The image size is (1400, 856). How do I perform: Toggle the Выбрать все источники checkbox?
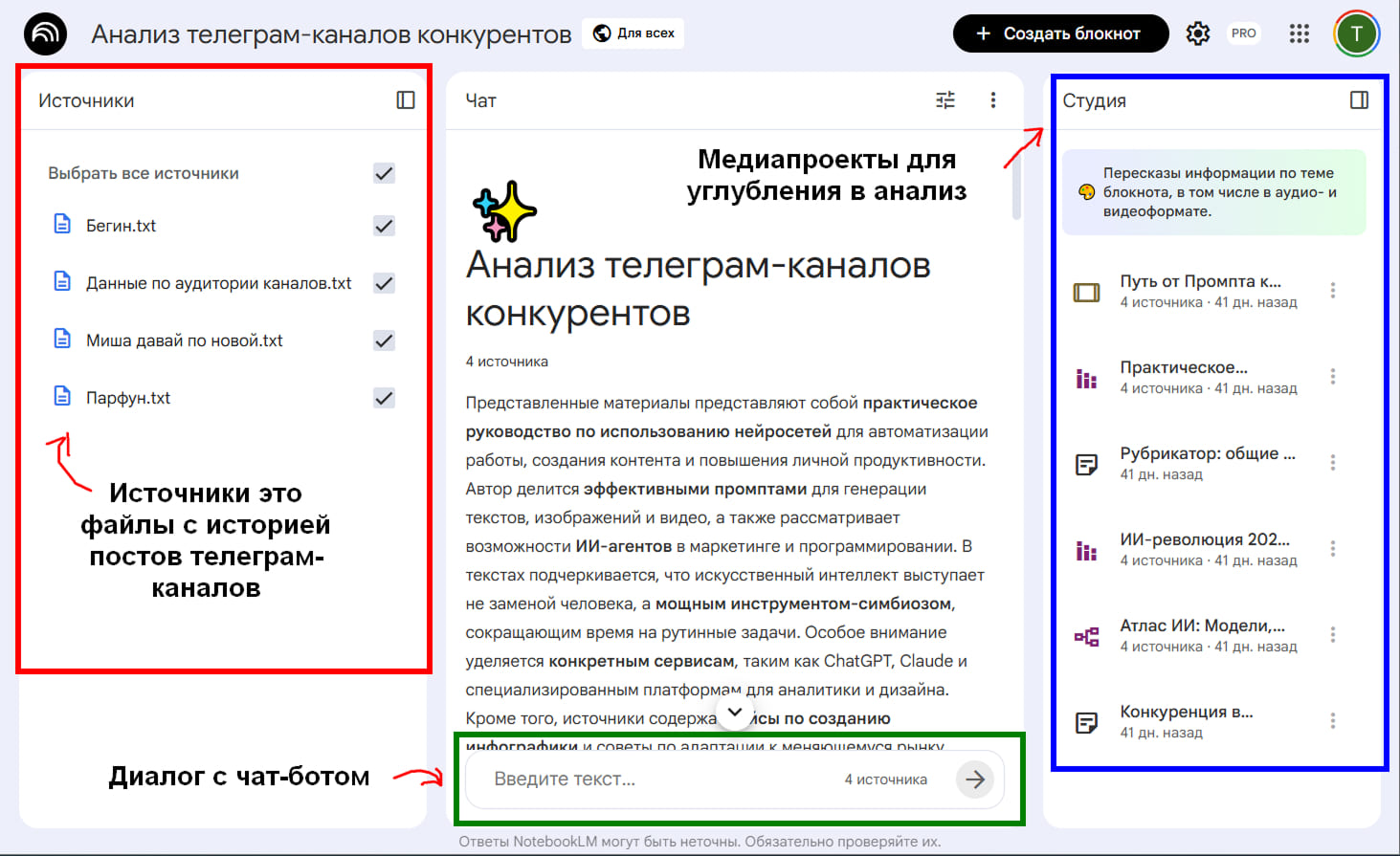[x=384, y=173]
